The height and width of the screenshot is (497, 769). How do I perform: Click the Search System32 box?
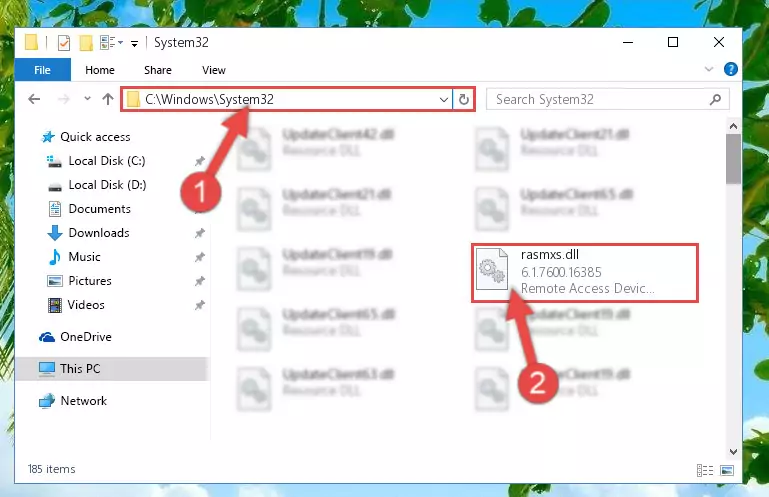click(607, 99)
